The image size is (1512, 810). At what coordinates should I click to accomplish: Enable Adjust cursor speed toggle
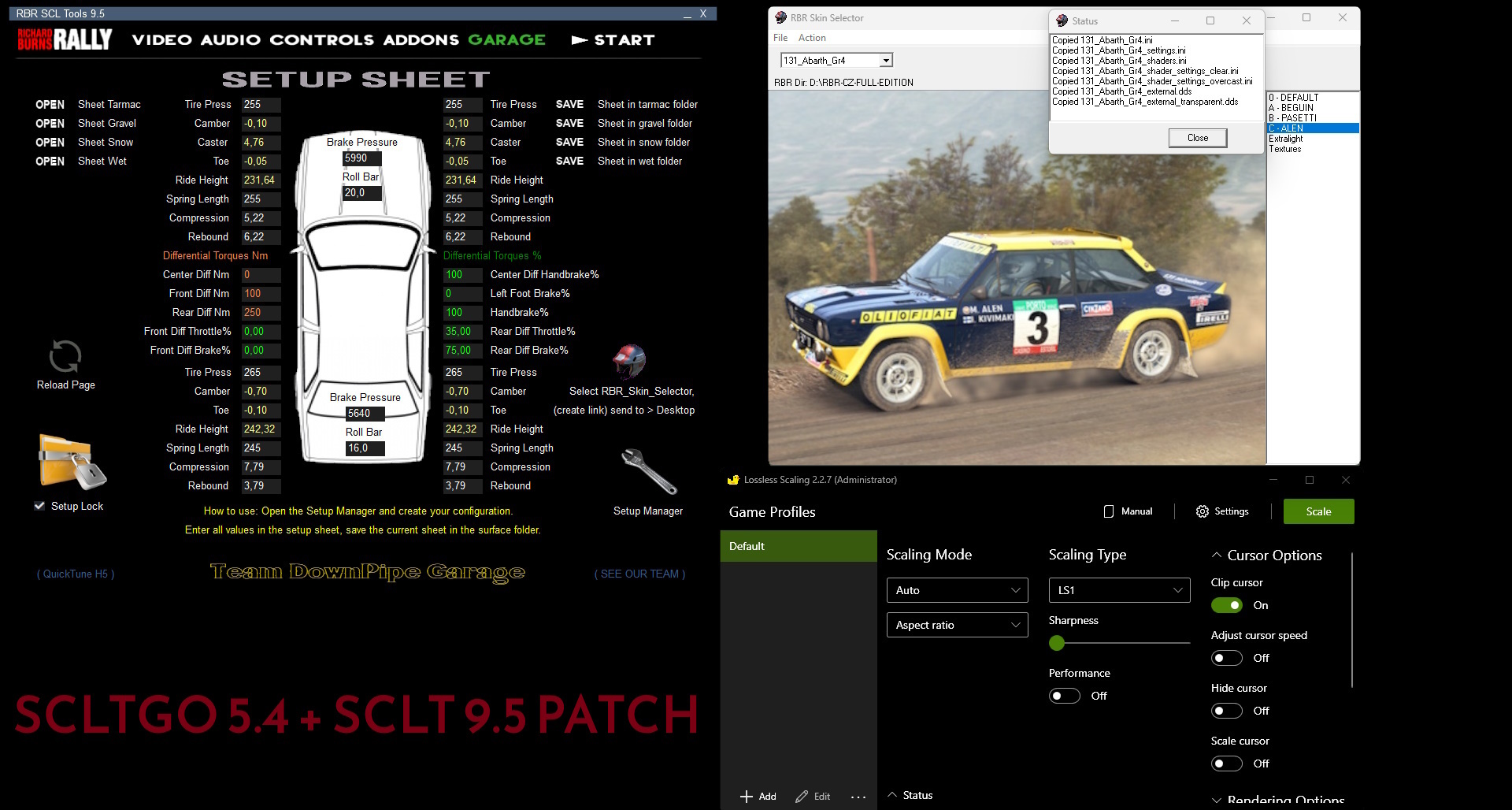tap(1226, 658)
